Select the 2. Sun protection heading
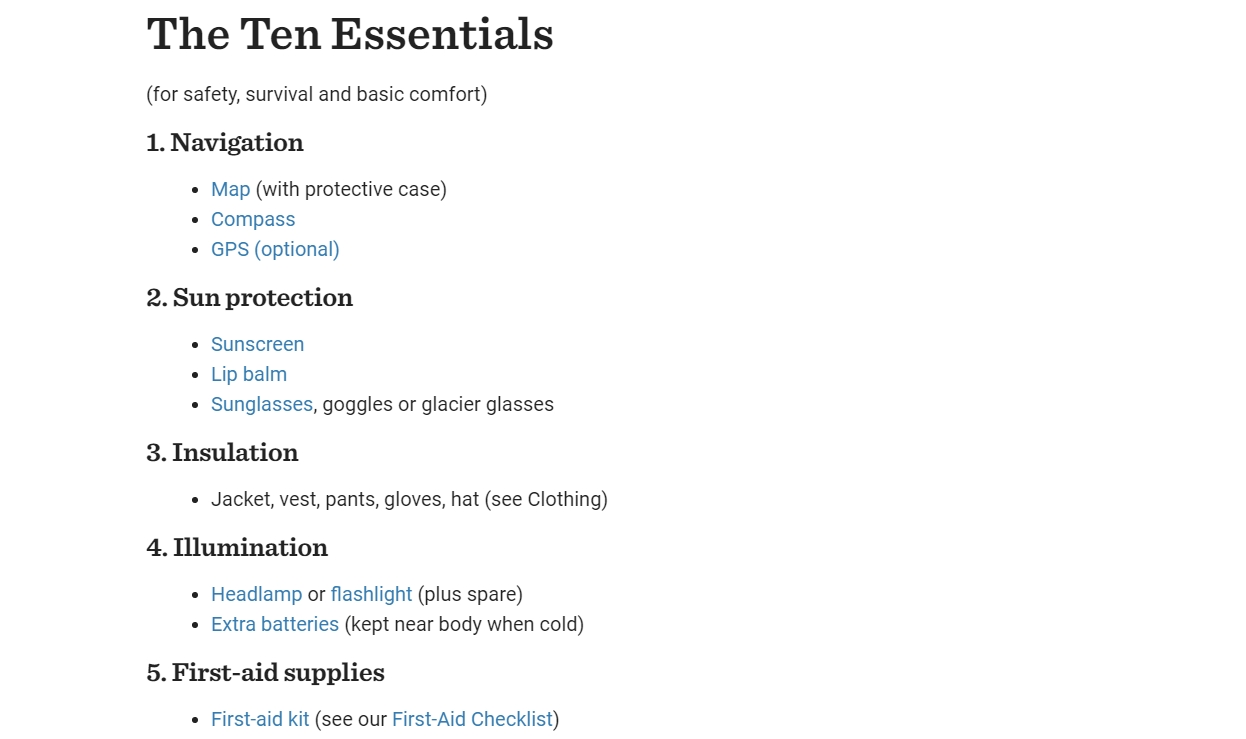 (250, 297)
